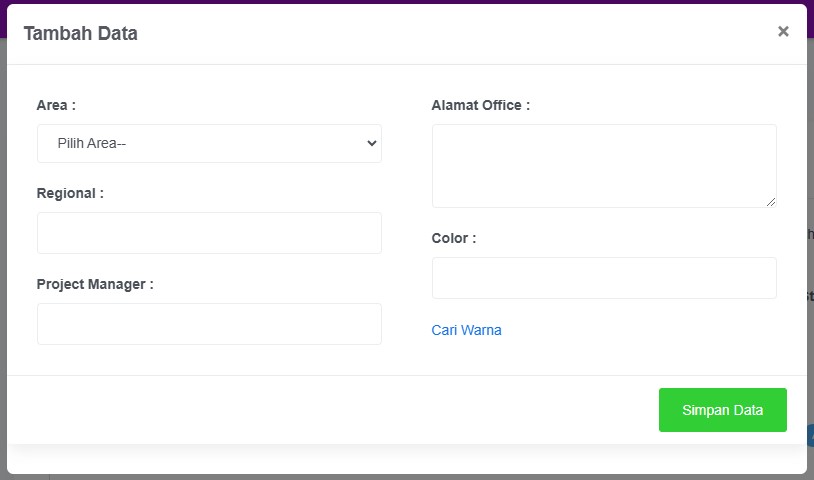The image size is (814, 480).
Task: Click the Regional label
Action: pos(70,193)
